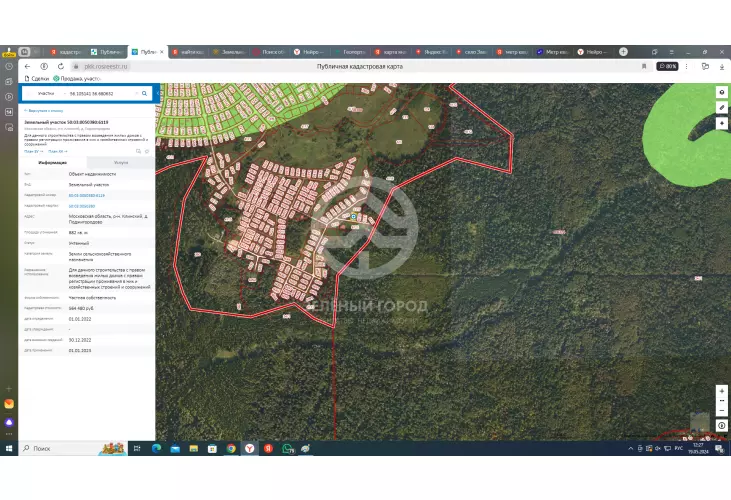This screenshot has height=500, width=731.
Task: Select the map measure ruler tool
Action: 722,108
